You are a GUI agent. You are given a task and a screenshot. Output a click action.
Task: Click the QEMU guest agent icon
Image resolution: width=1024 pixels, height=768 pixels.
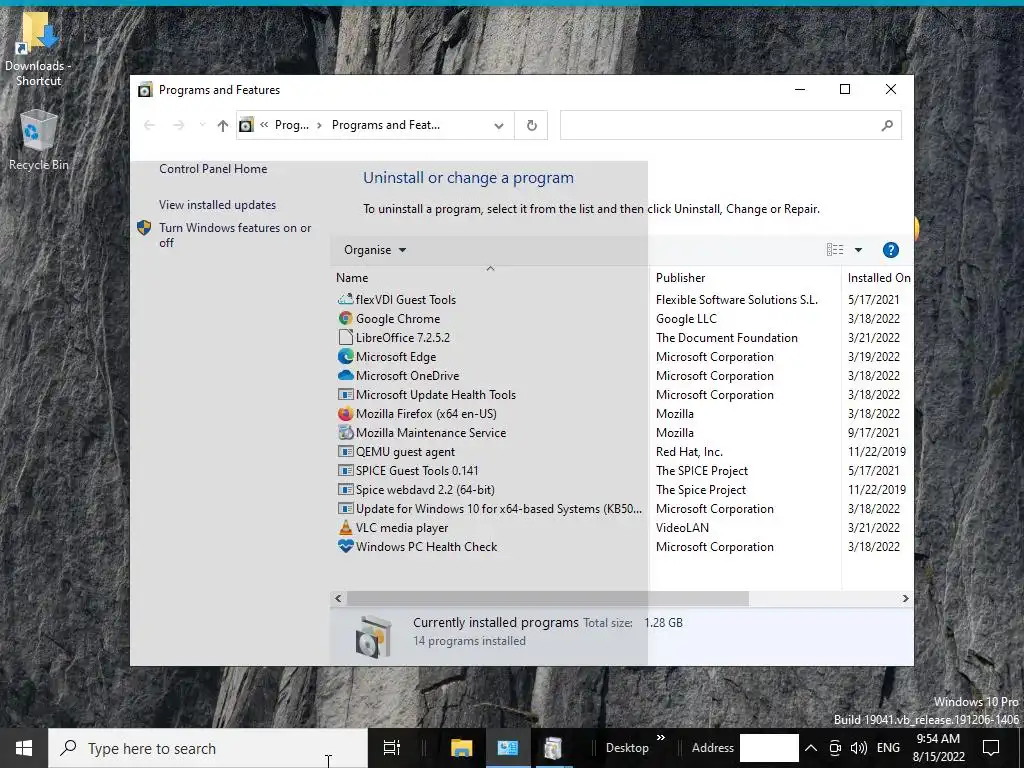pyautogui.click(x=345, y=451)
